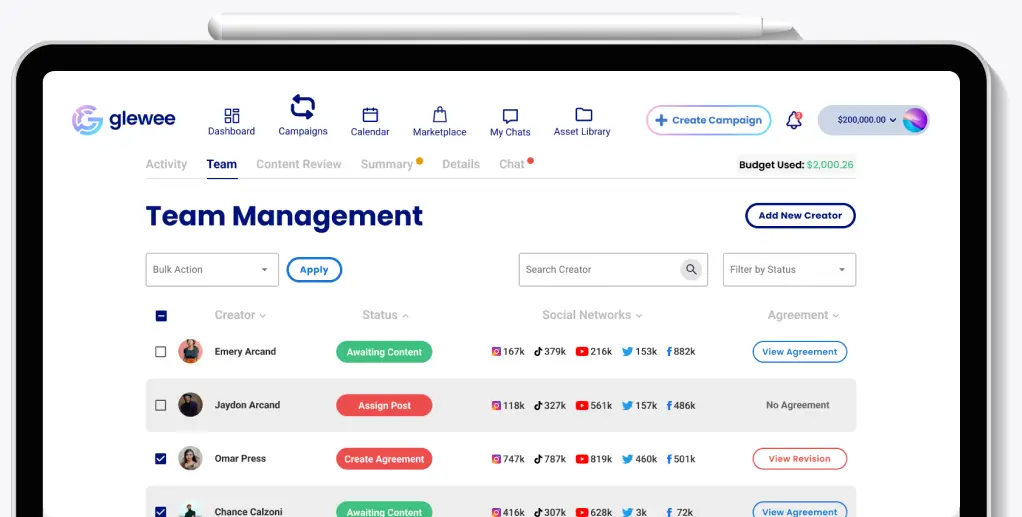The image size is (1022, 517).
Task: Open Marketplace shopping bag icon
Action: click(x=439, y=115)
